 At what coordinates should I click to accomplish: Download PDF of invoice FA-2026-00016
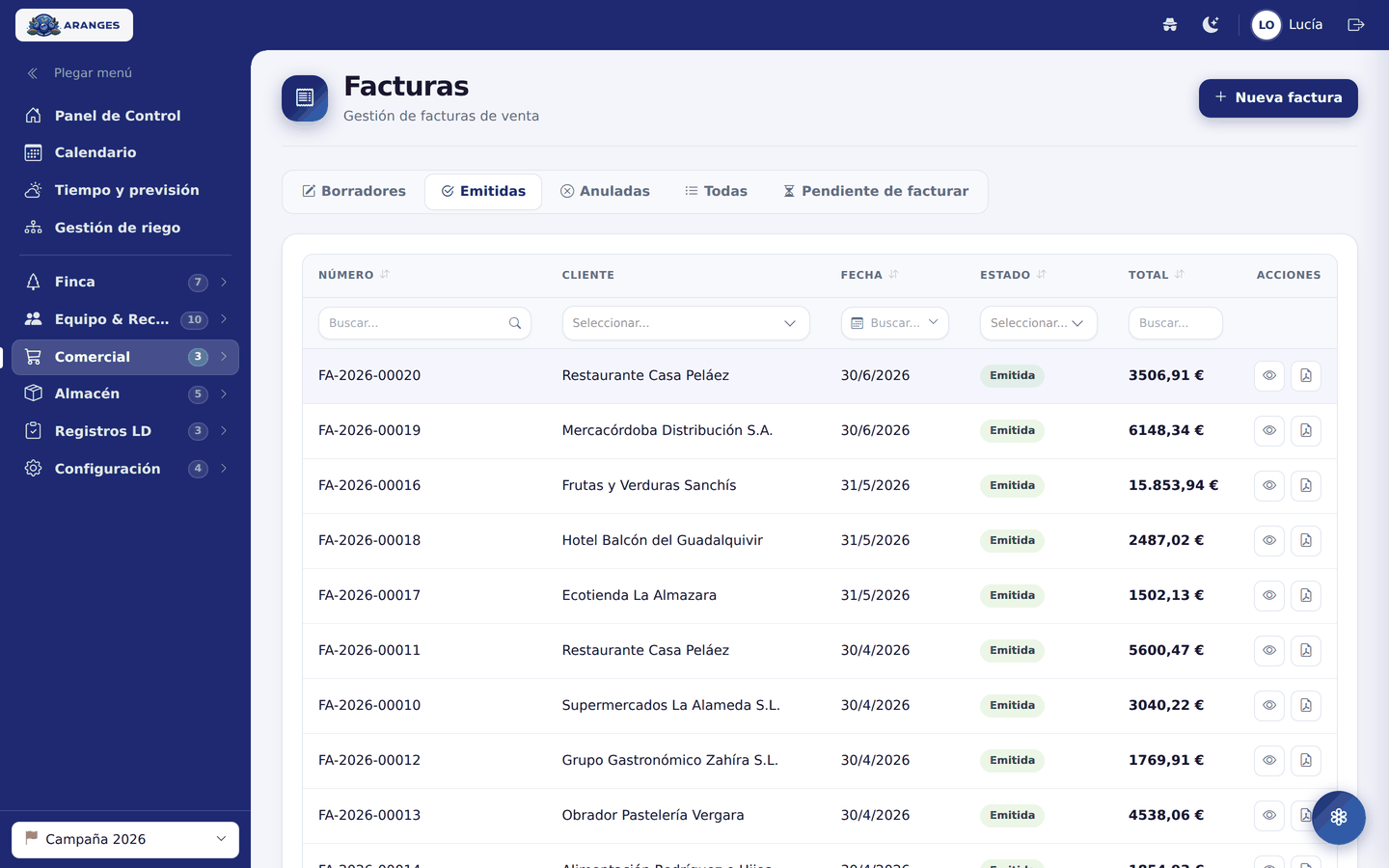(1306, 486)
